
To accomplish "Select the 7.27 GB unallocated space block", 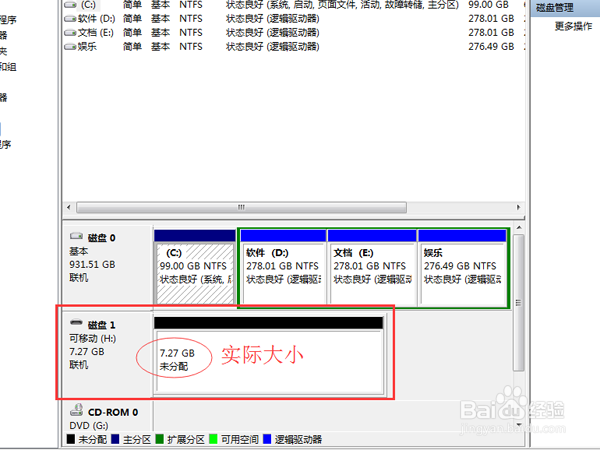I will (x=269, y=355).
